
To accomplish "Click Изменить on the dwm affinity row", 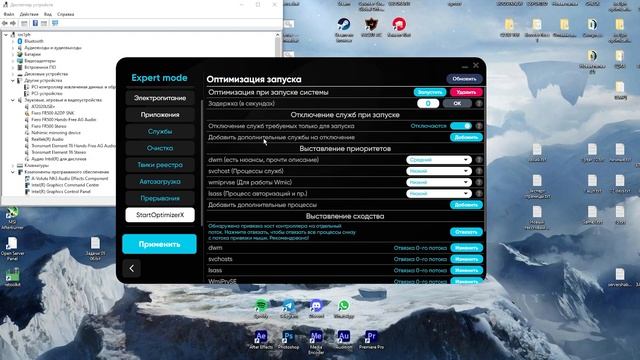I will (467, 248).
